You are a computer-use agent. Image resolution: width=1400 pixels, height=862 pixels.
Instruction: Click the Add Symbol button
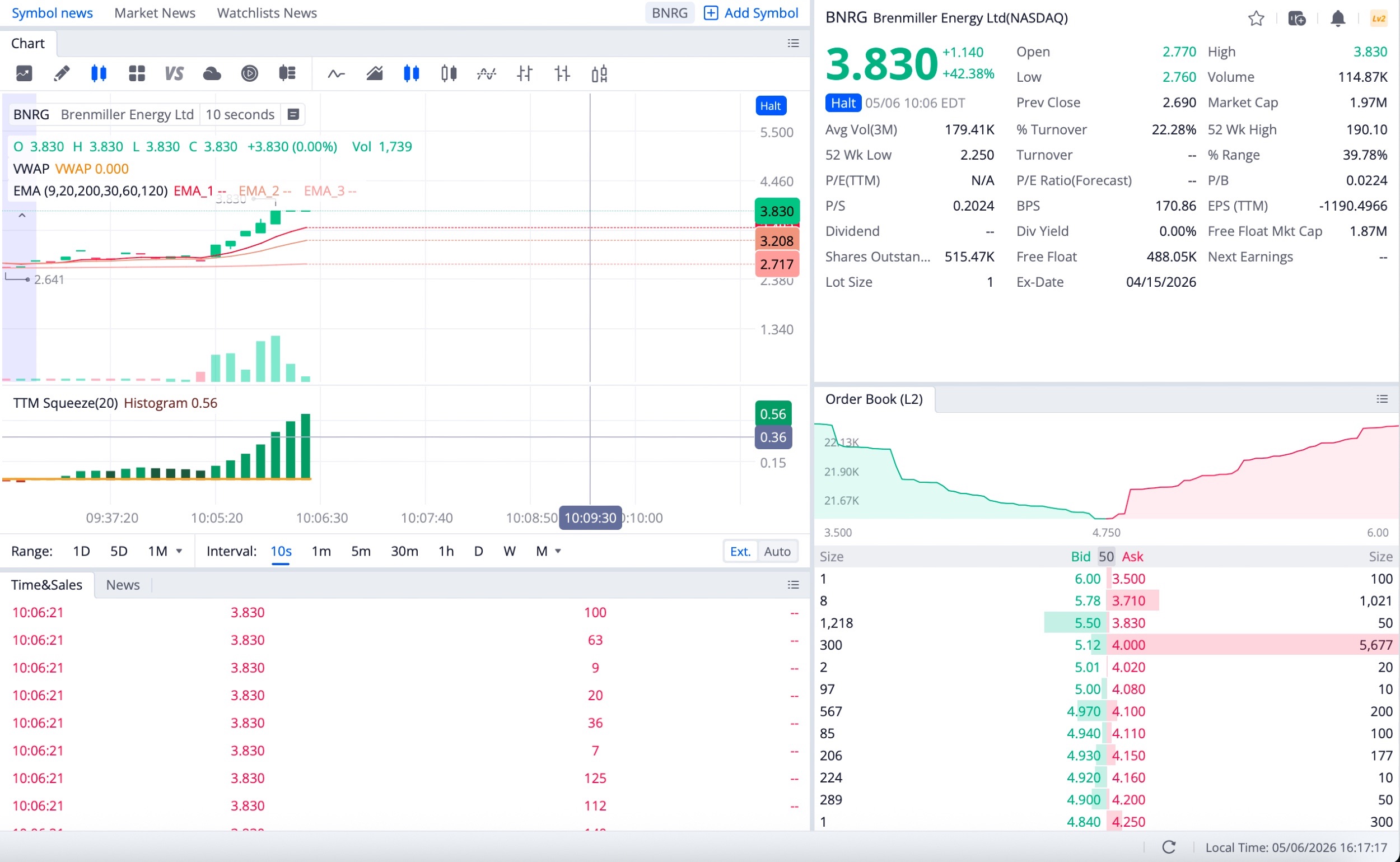click(x=752, y=13)
